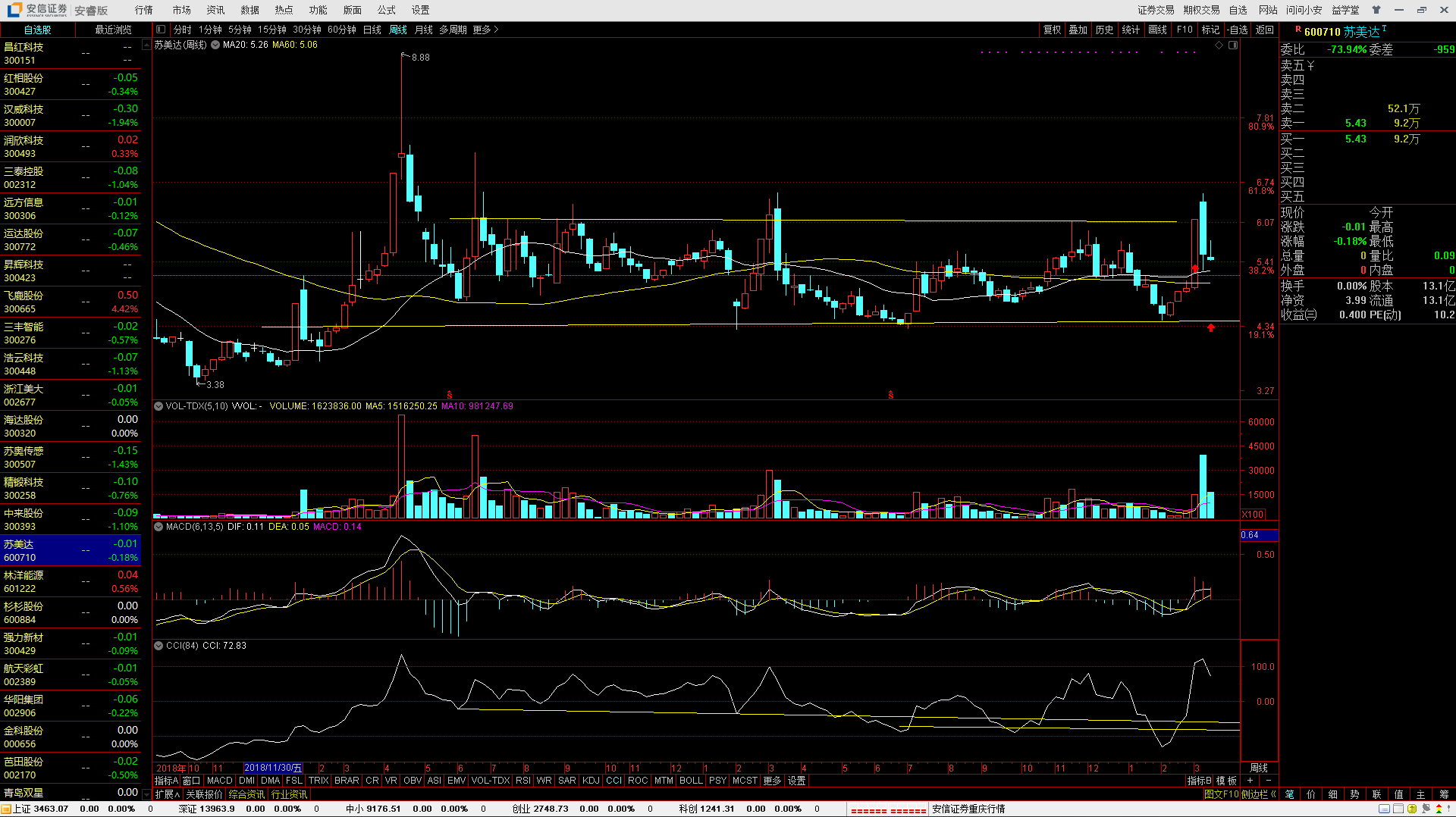Open the 公式 menu
This screenshot has width=1456, height=817.
pyautogui.click(x=387, y=10)
